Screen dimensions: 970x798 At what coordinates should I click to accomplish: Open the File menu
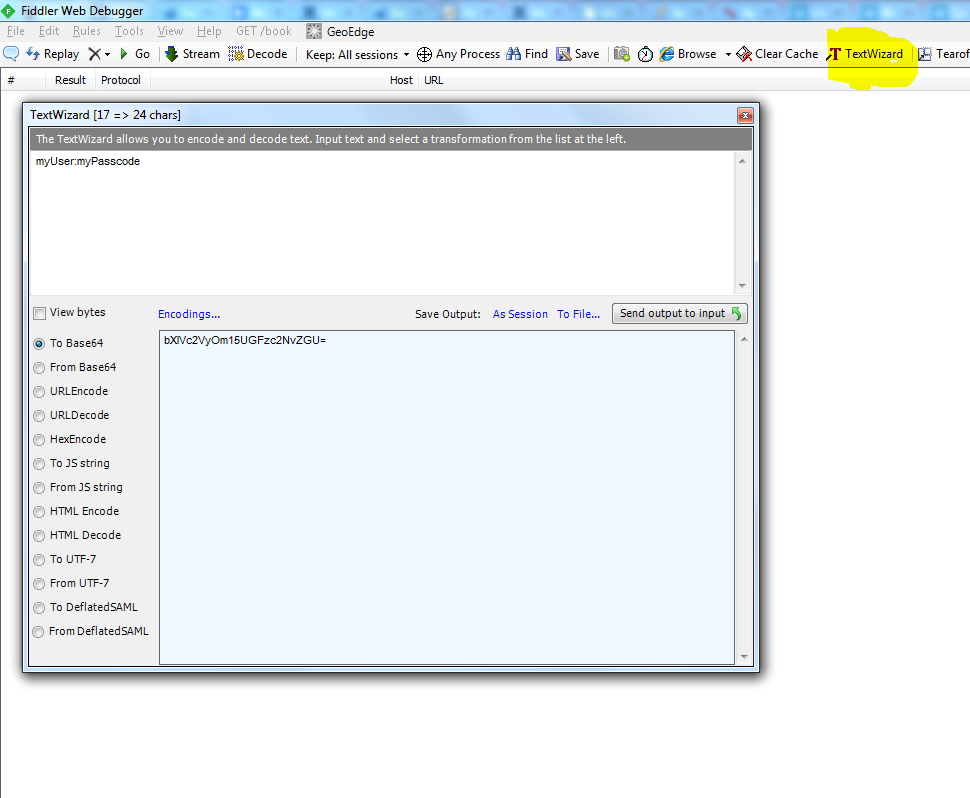[16, 31]
